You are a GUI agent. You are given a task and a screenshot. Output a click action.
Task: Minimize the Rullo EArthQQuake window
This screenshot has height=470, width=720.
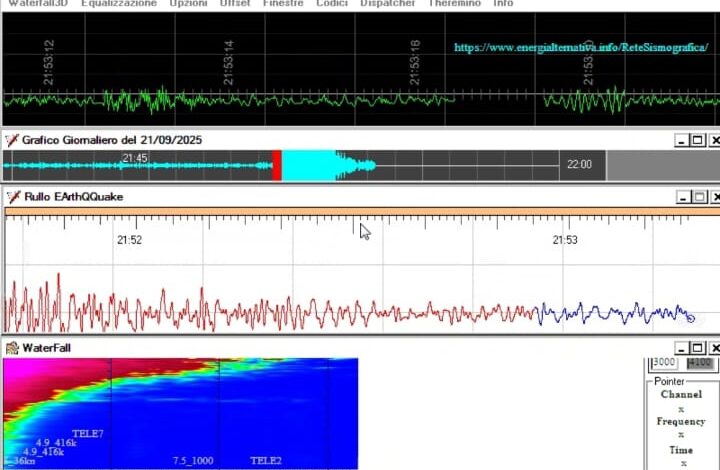pos(681,197)
